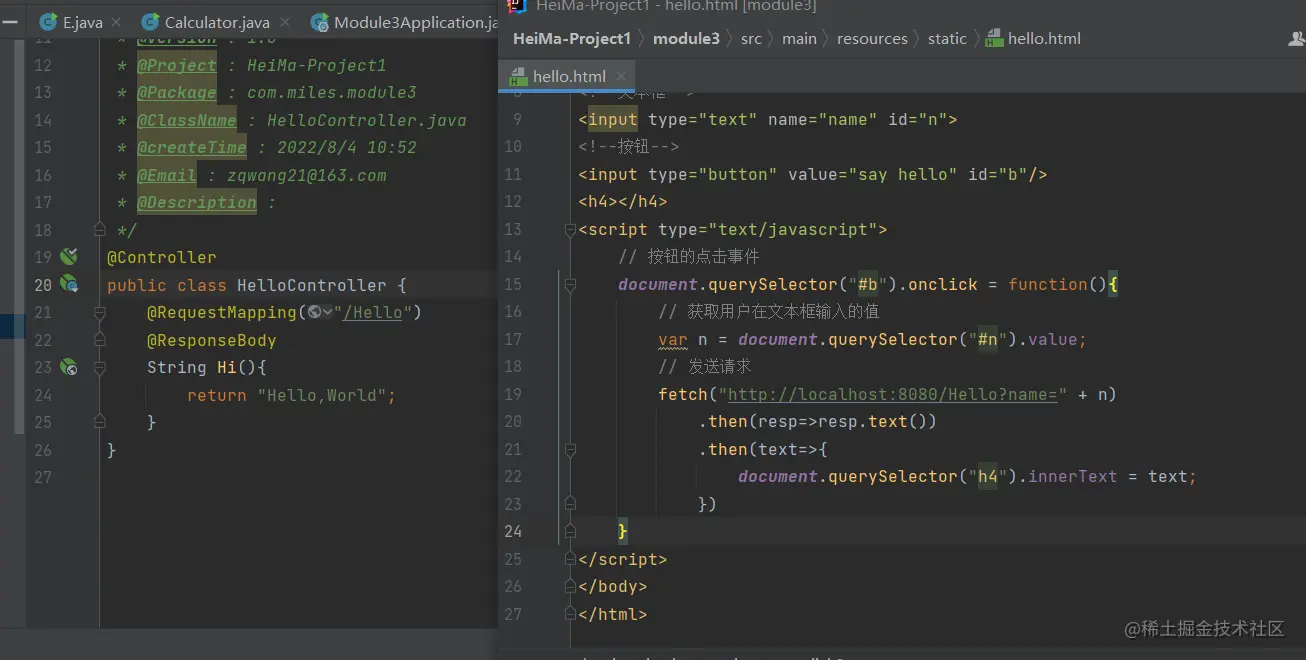This screenshot has height=660, width=1306.
Task: Click the <h4></h4> tag on line 12
Action: click(x=623, y=202)
